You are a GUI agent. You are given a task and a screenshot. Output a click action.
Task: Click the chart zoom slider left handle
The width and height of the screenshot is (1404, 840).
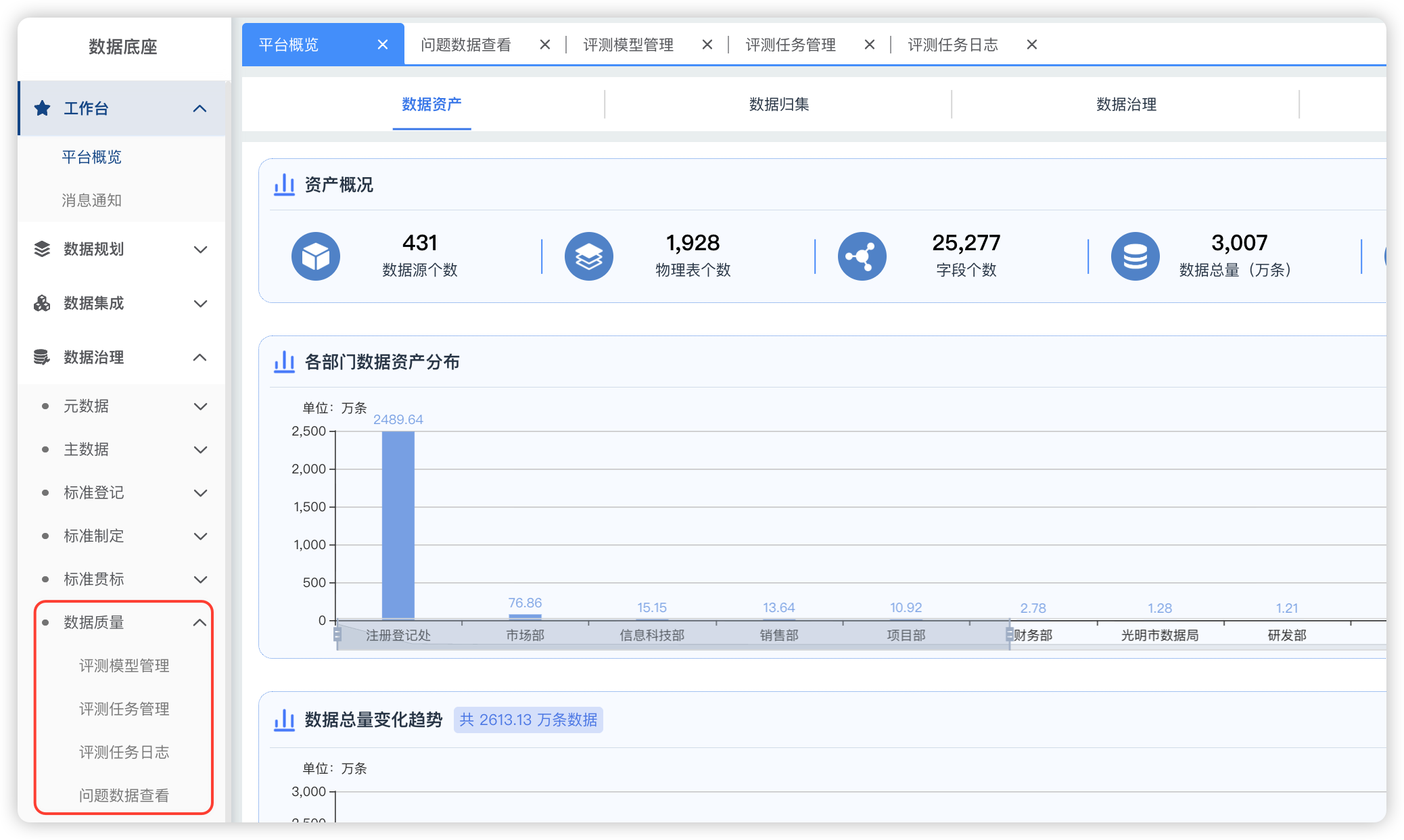[337, 635]
